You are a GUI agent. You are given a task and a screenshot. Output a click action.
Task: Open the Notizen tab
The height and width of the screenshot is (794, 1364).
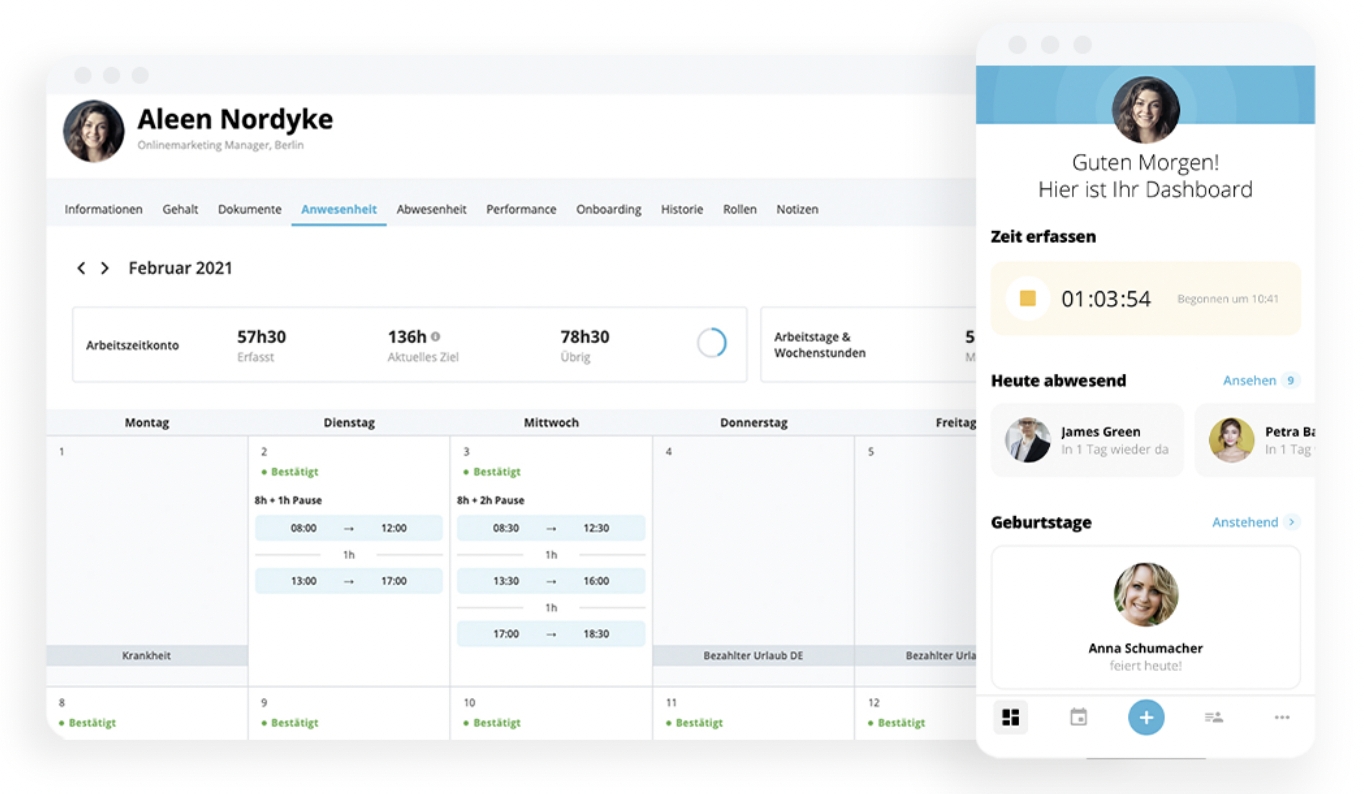tap(797, 210)
